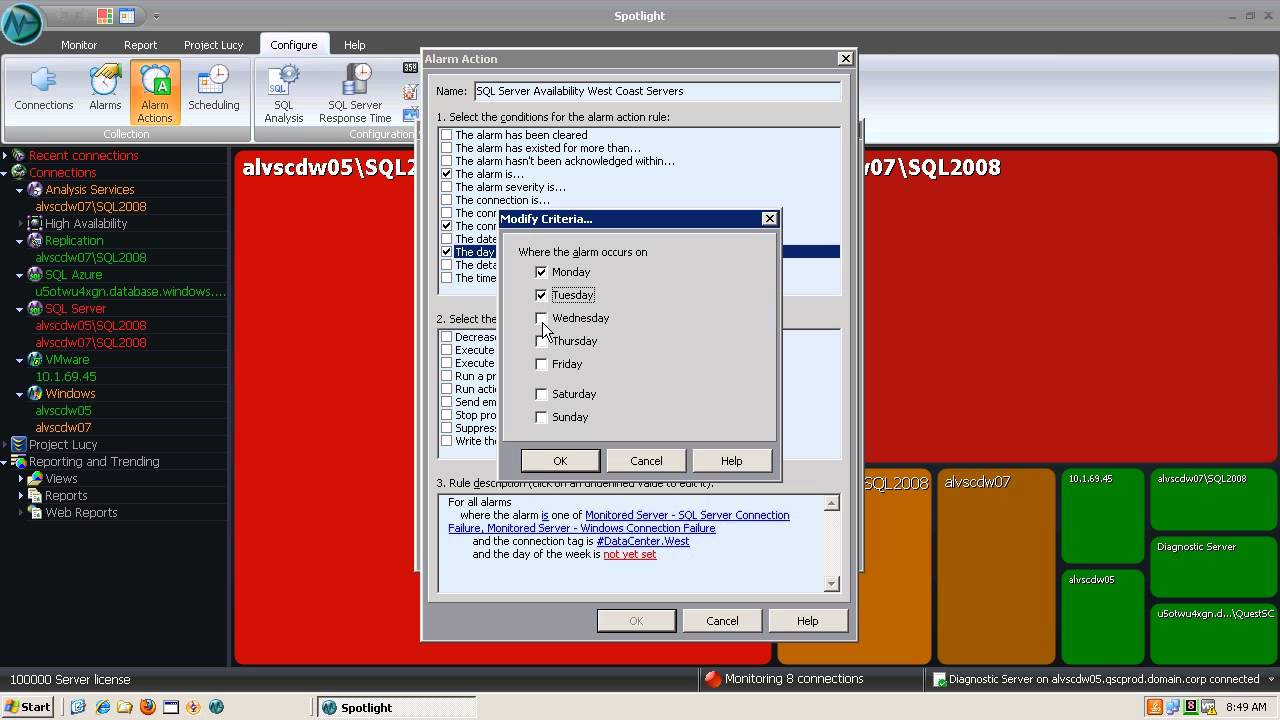
Task: Click the calendar grid quick-access icon
Action: pos(127,16)
